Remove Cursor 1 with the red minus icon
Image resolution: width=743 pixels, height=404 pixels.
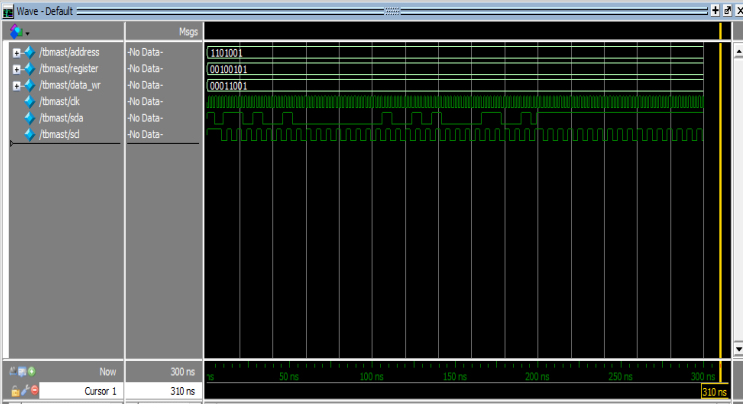click(x=35, y=391)
